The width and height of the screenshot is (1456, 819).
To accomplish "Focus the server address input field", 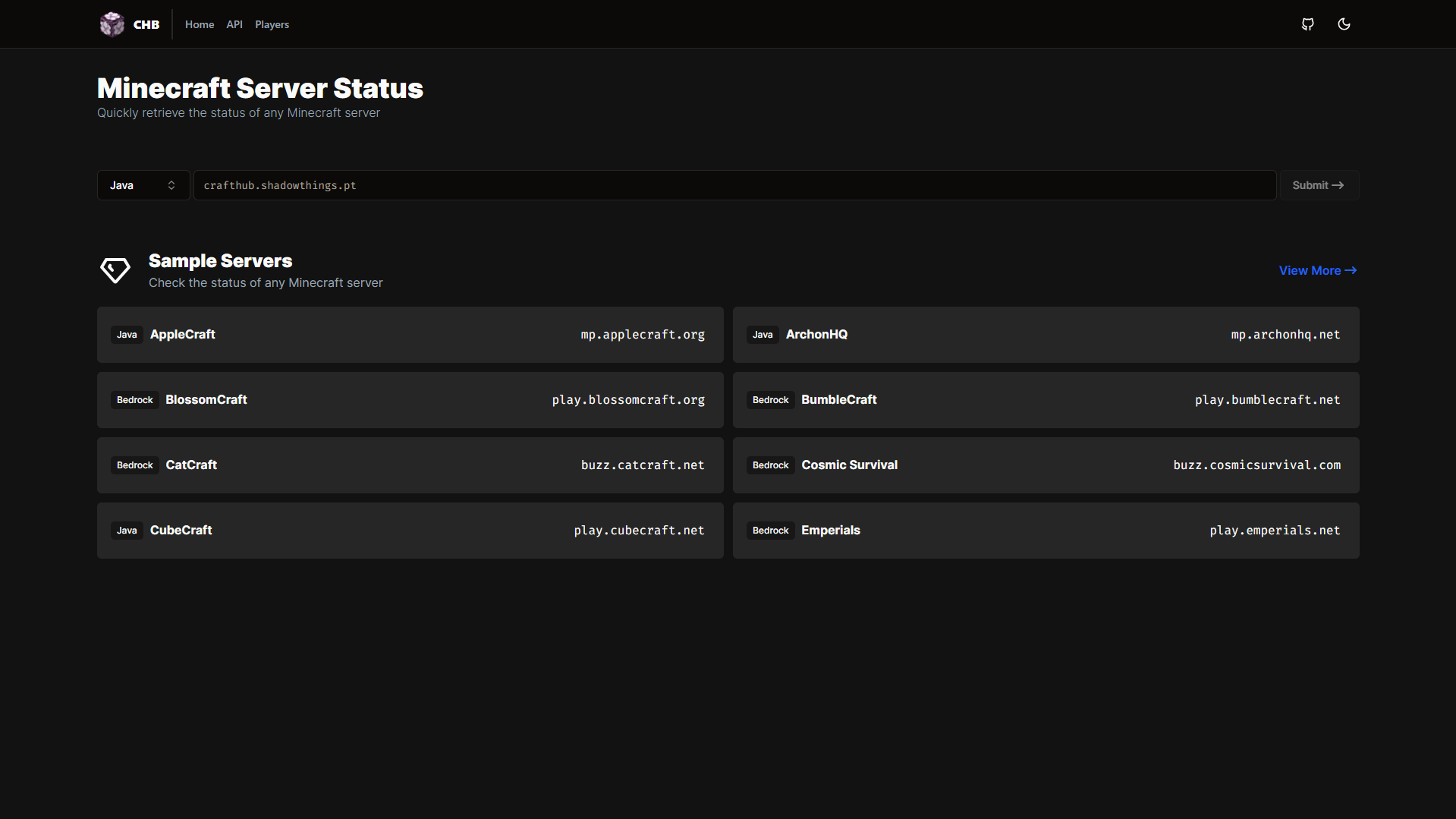I will coord(734,185).
